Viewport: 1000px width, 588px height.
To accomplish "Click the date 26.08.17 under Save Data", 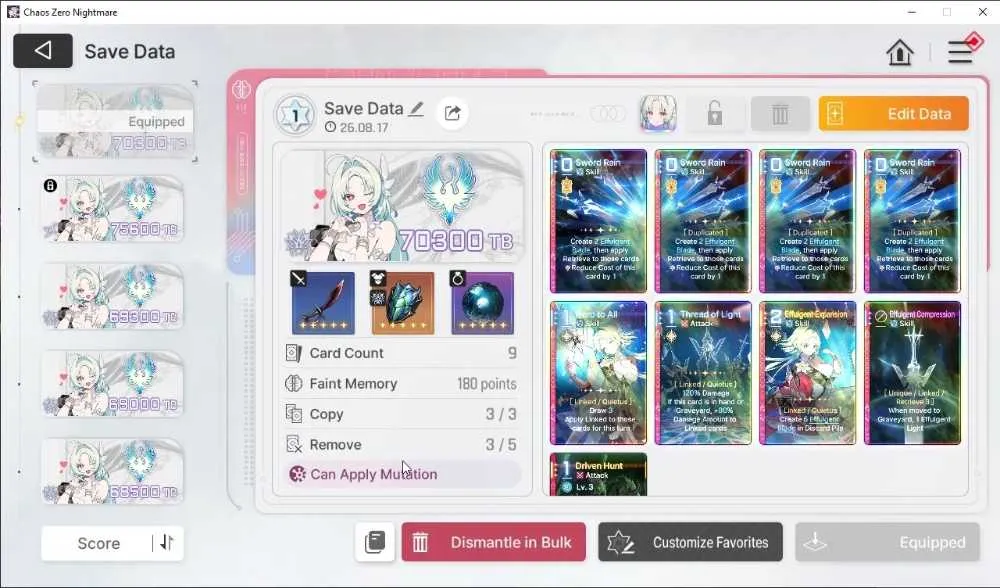I will click(x=364, y=128).
